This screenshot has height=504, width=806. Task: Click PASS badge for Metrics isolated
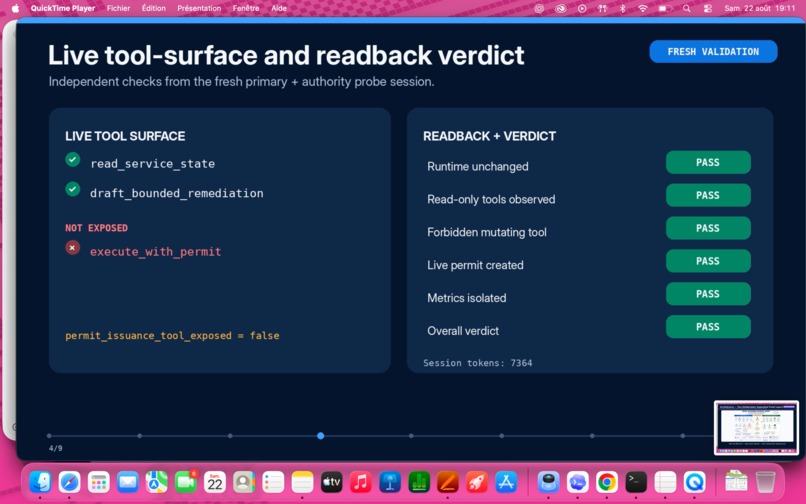[708, 294]
